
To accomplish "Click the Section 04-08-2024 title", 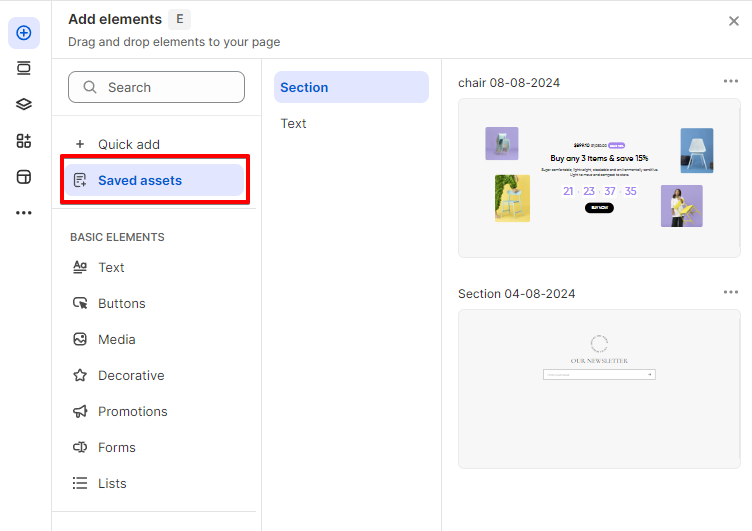I will tap(517, 294).
